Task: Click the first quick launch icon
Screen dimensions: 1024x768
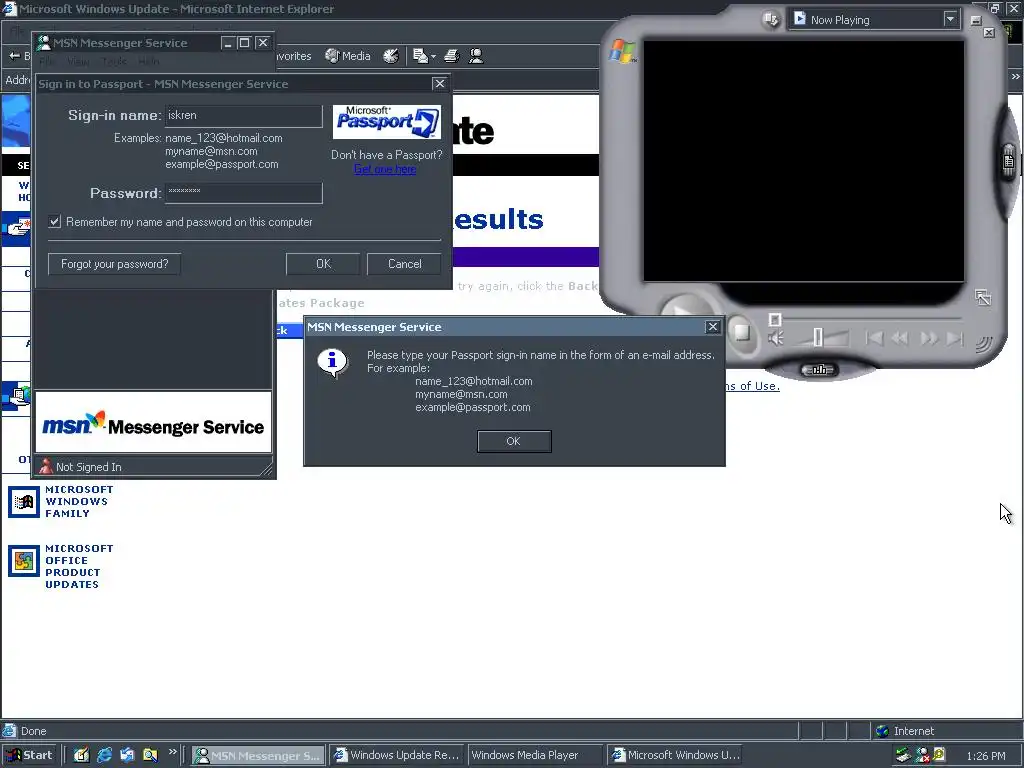Action: click(81, 755)
